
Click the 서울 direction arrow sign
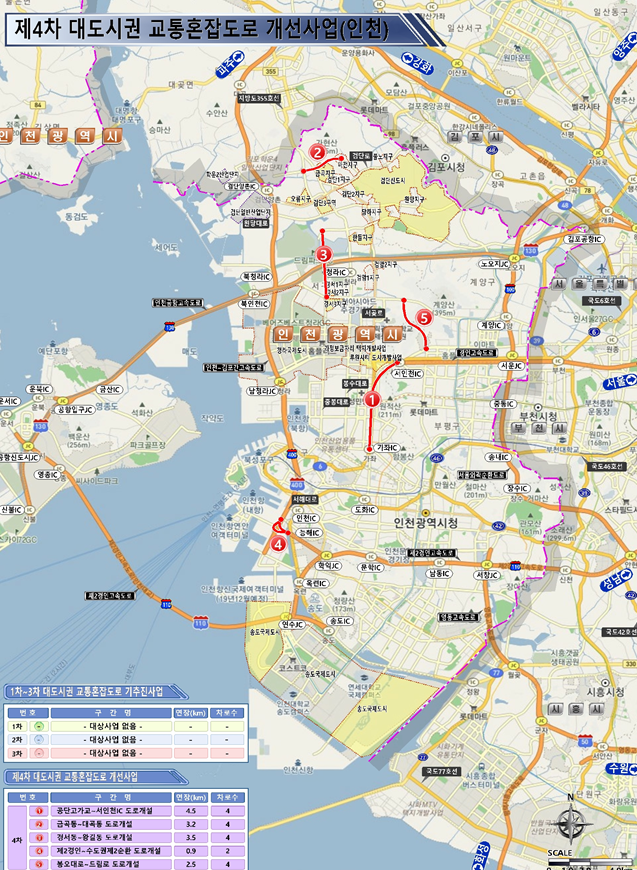point(620,382)
